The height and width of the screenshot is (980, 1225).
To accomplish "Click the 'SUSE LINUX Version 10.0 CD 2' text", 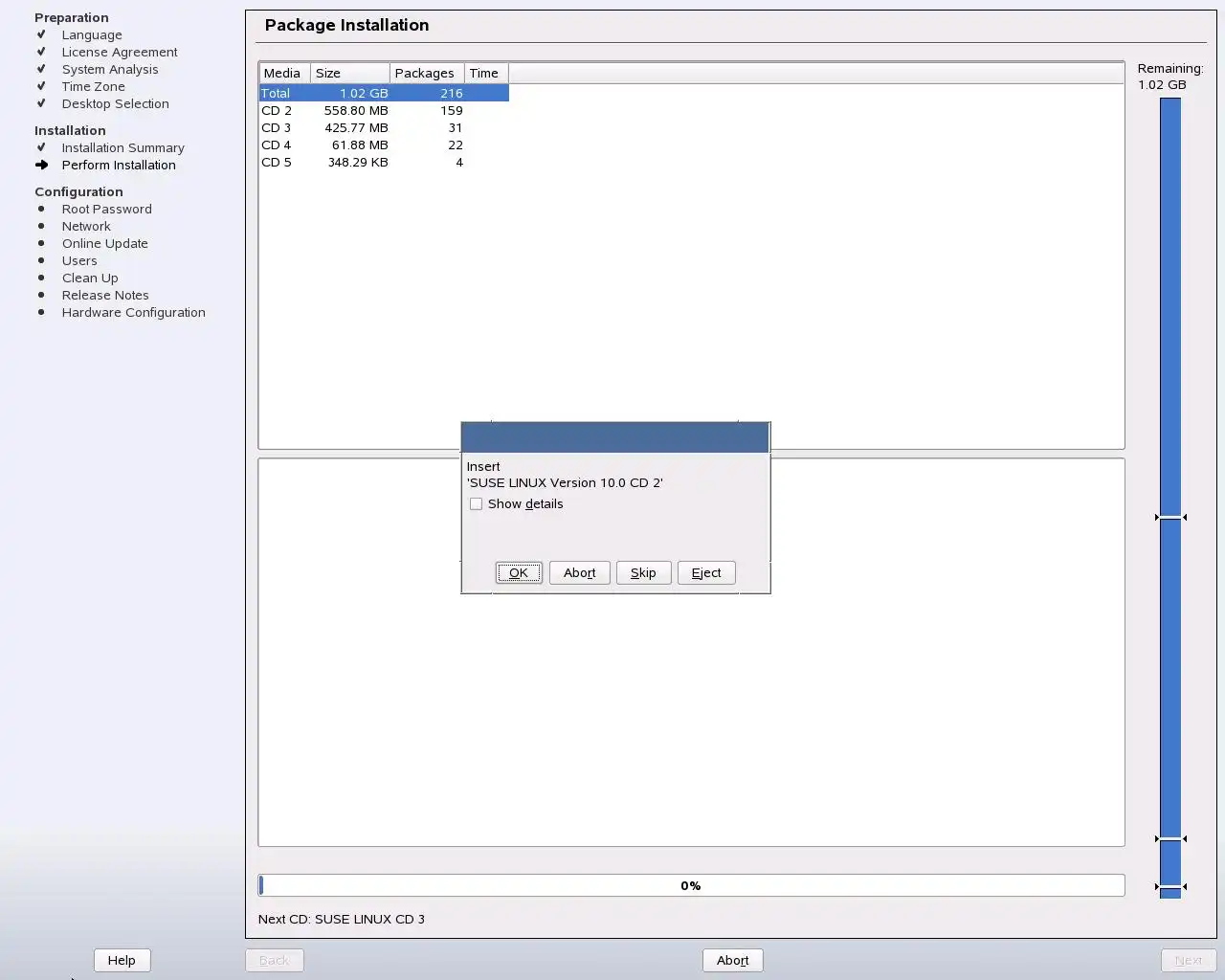I will click(565, 482).
